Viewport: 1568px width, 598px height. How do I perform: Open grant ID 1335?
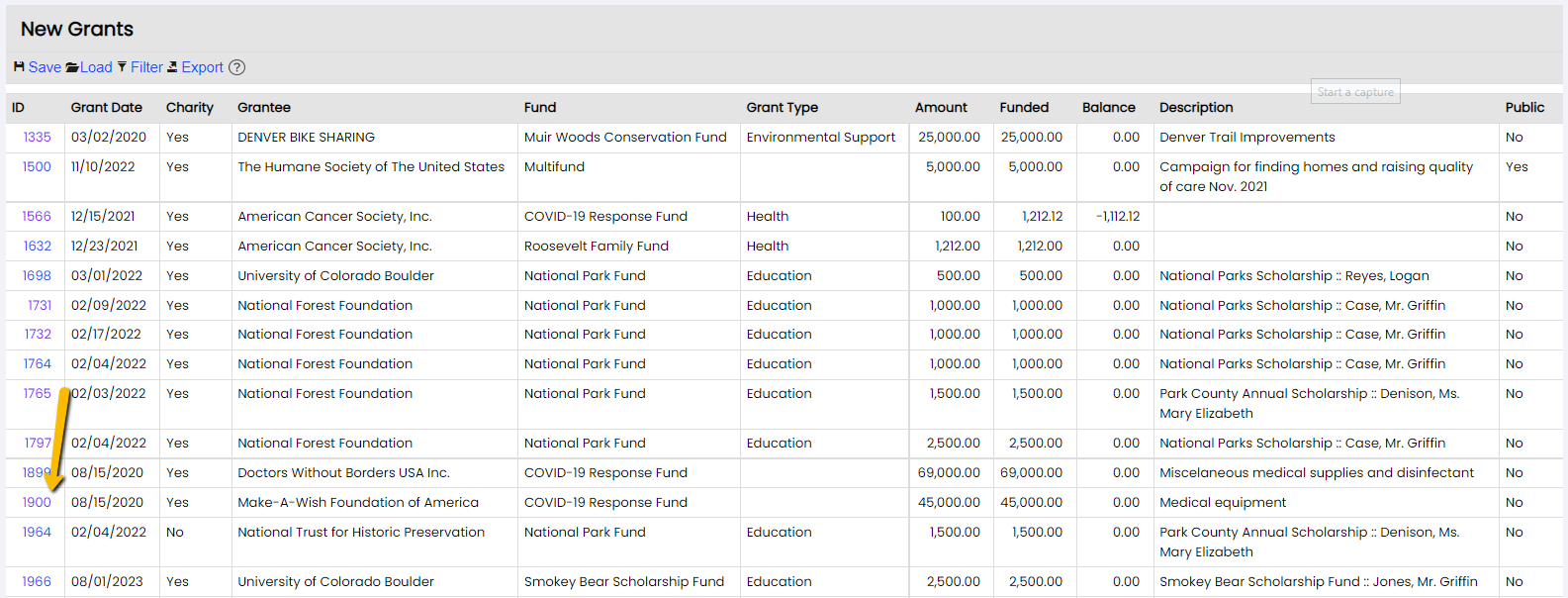tap(38, 138)
